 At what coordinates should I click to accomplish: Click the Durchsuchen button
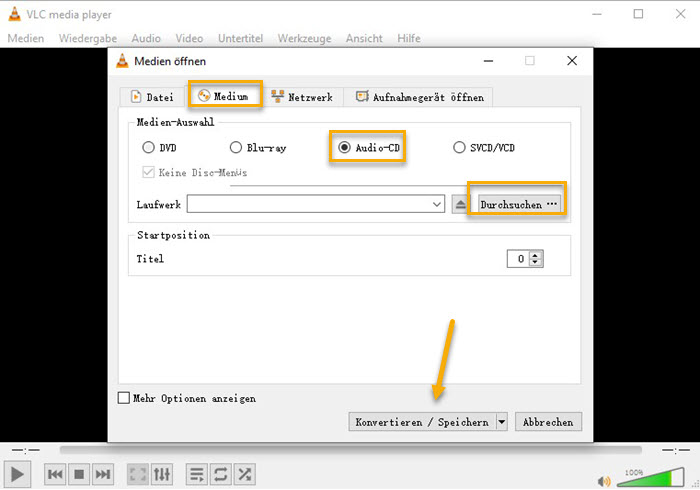(519, 204)
